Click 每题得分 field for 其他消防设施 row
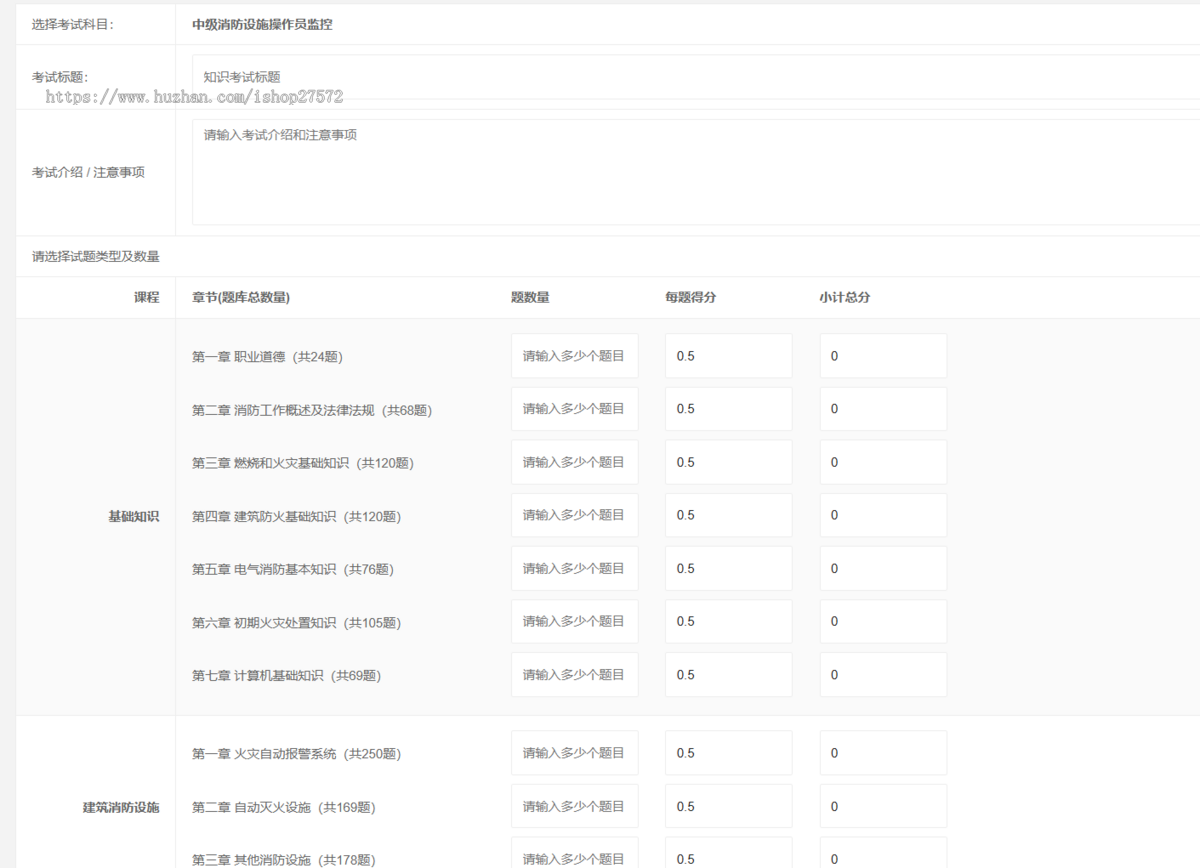Viewport: 1200px width, 868px height. tap(729, 853)
